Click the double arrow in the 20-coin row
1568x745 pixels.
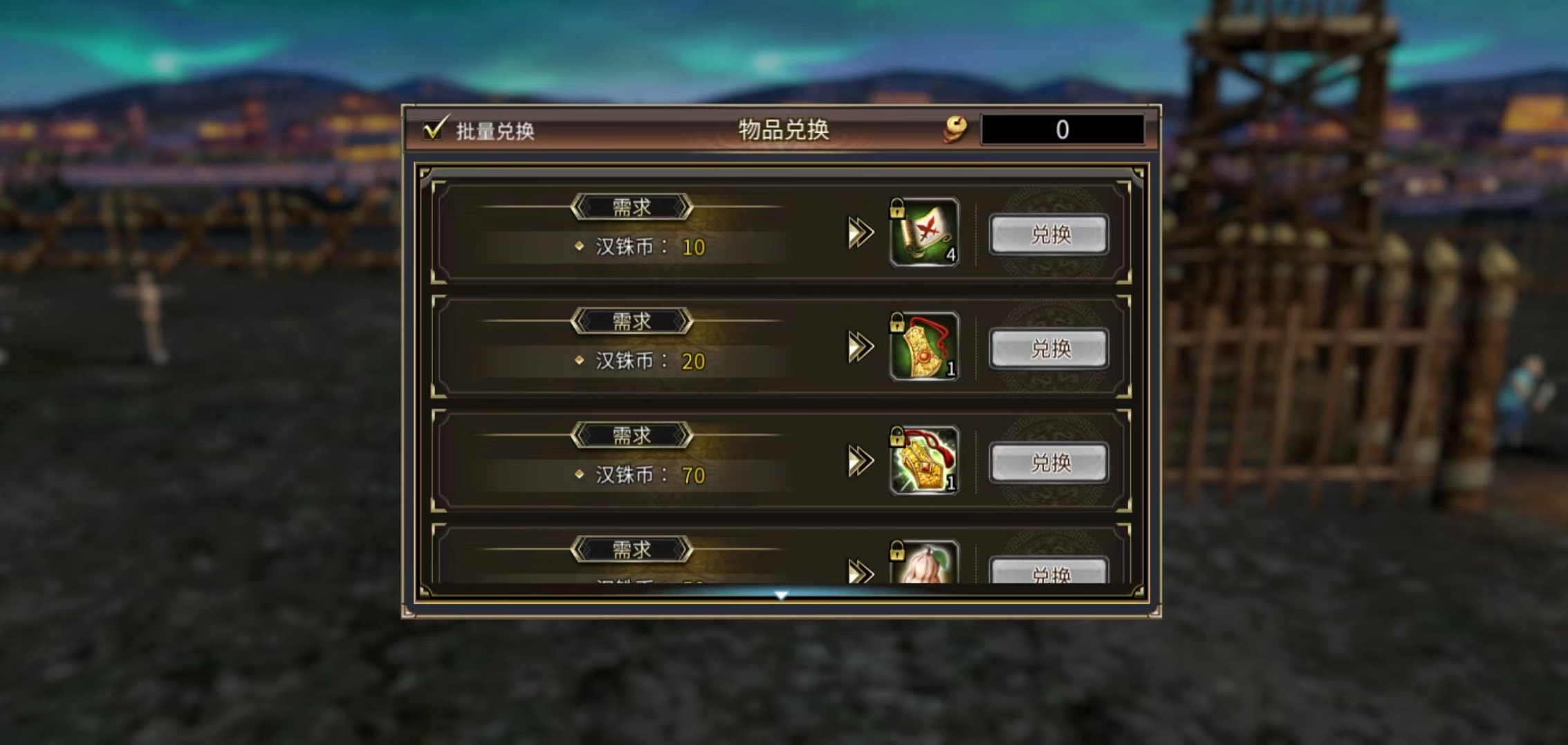click(861, 347)
